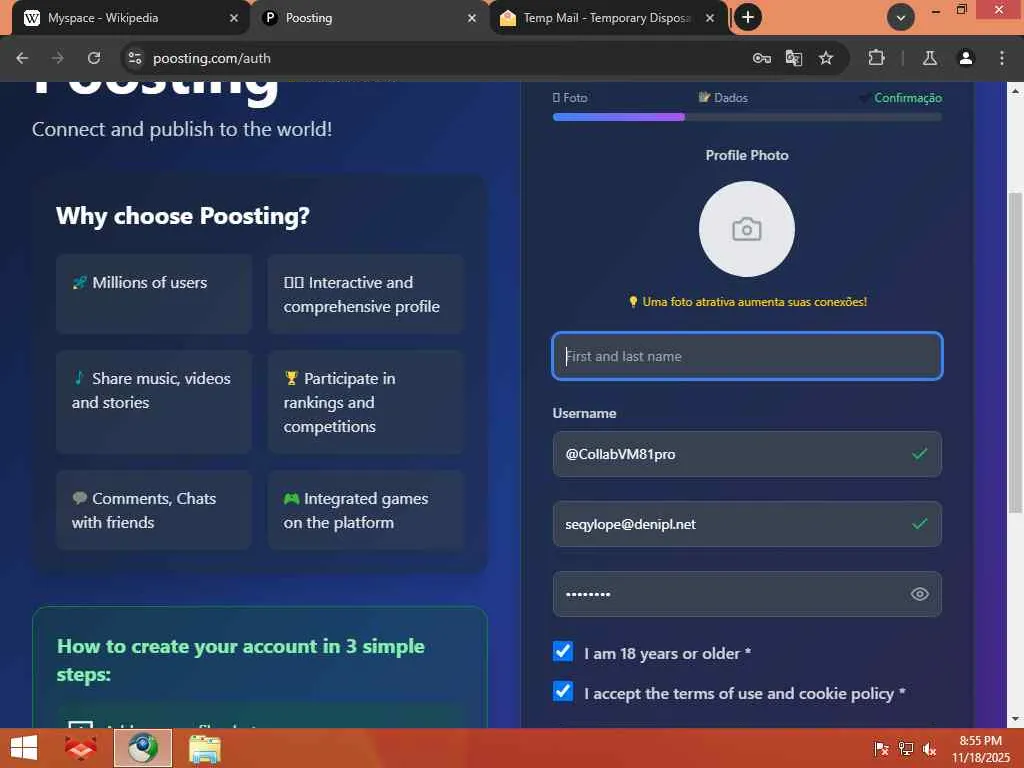
Task: Switch to the Myspace - Wikipedia tab
Action: point(129,18)
